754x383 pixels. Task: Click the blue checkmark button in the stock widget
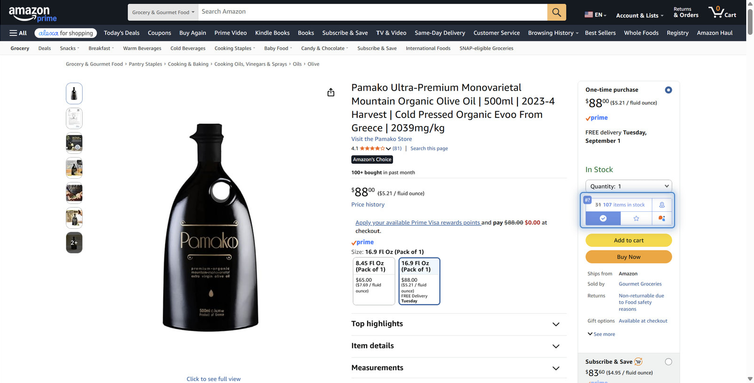point(603,218)
